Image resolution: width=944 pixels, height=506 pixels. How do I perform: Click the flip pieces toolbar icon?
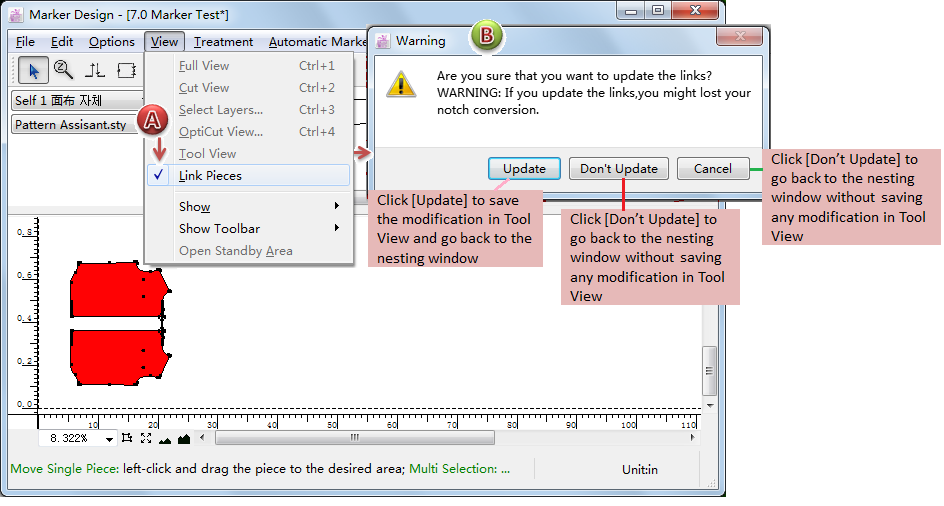pyautogui.click(x=95, y=70)
